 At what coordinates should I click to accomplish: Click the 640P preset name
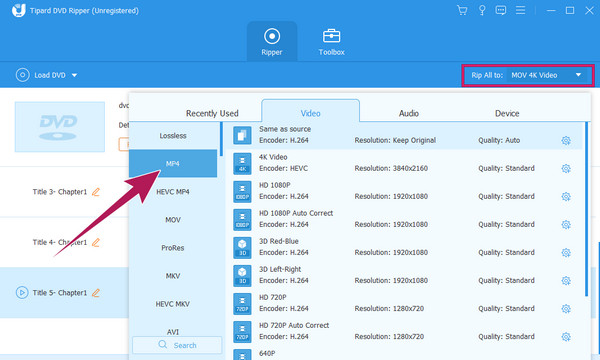pos(267,353)
